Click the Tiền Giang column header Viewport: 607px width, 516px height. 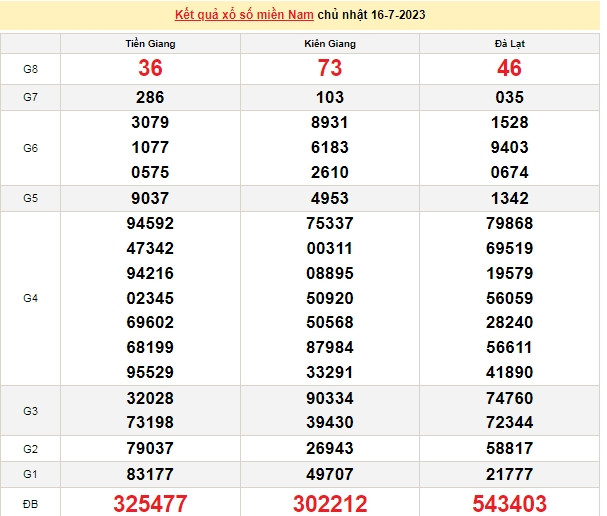pos(150,44)
